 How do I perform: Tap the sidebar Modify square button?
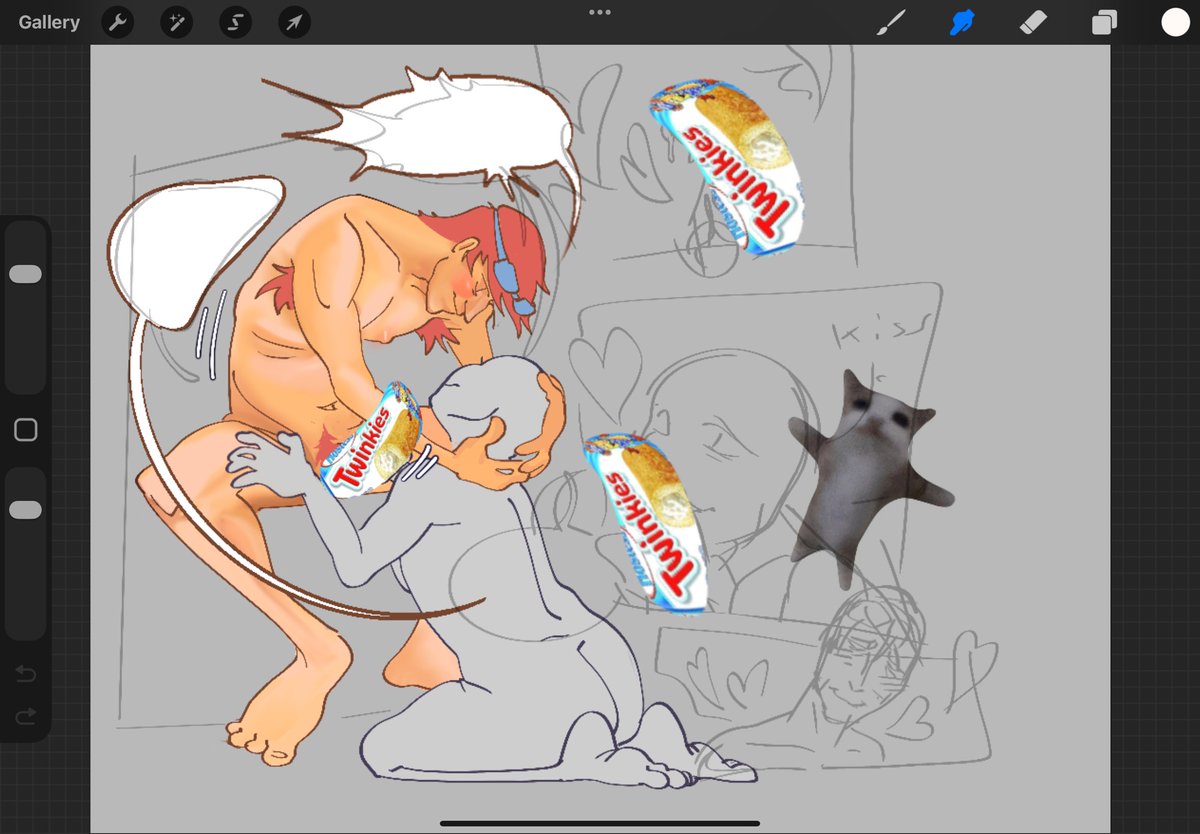(26, 430)
